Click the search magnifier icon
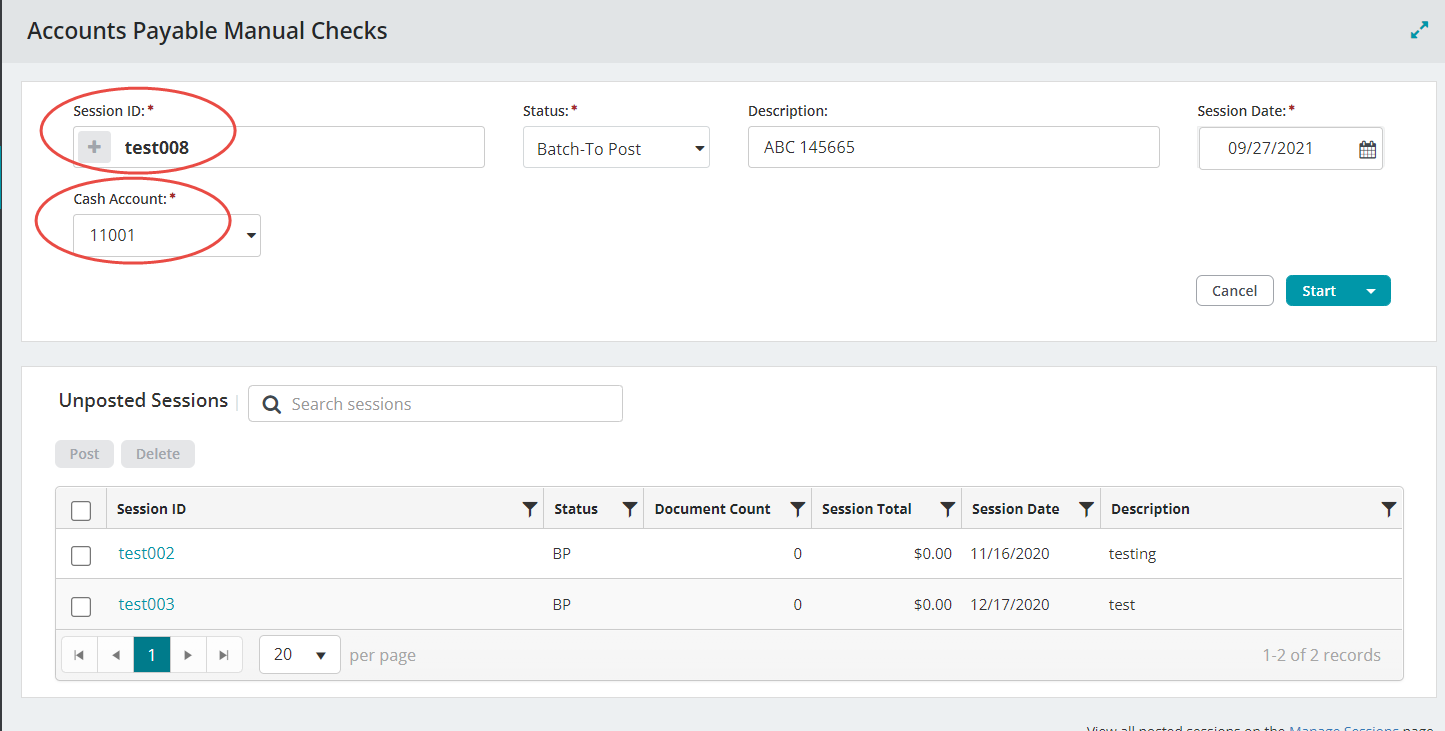 271,404
